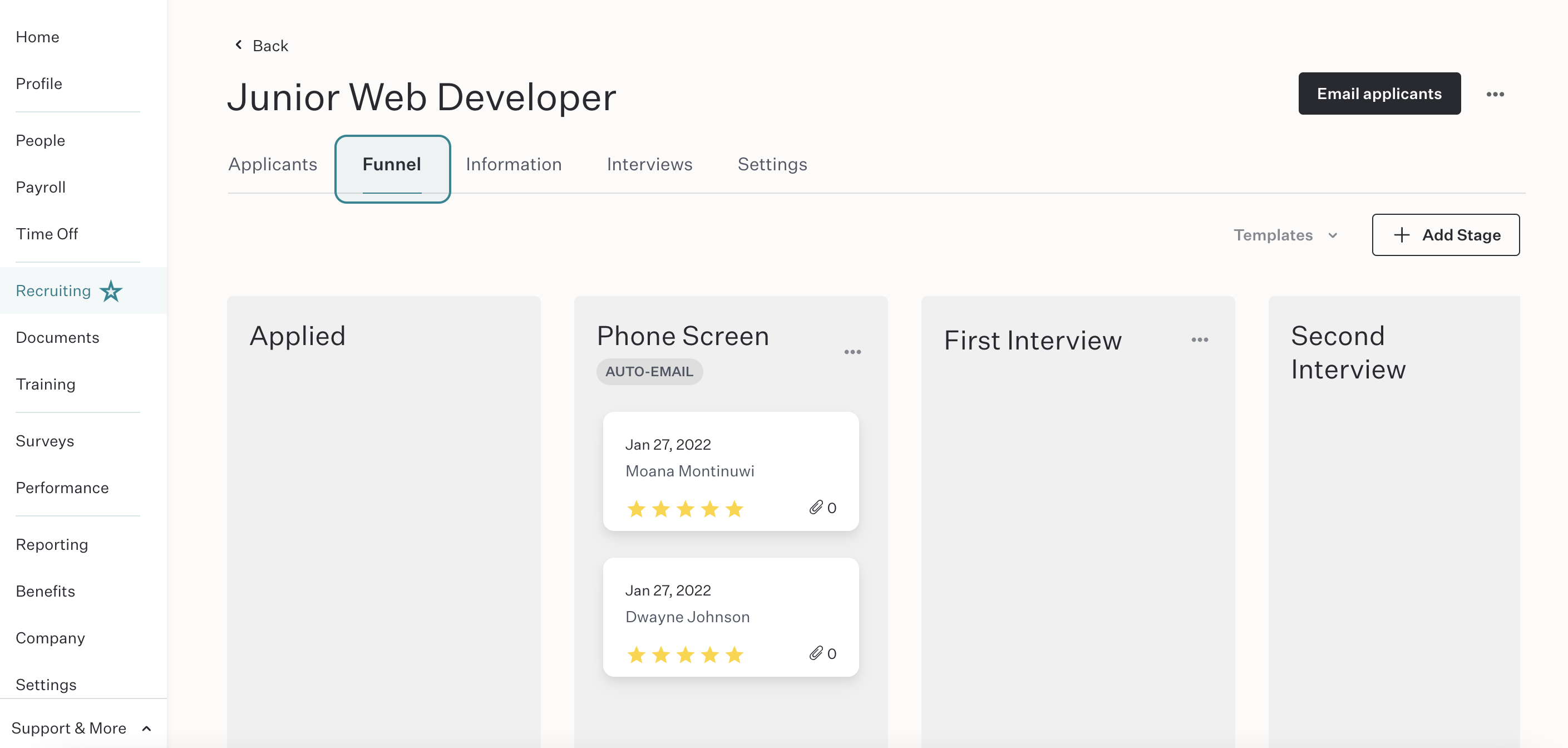Click the Back arrow chevron
Viewport: 1568px width, 748px height.
tap(239, 45)
